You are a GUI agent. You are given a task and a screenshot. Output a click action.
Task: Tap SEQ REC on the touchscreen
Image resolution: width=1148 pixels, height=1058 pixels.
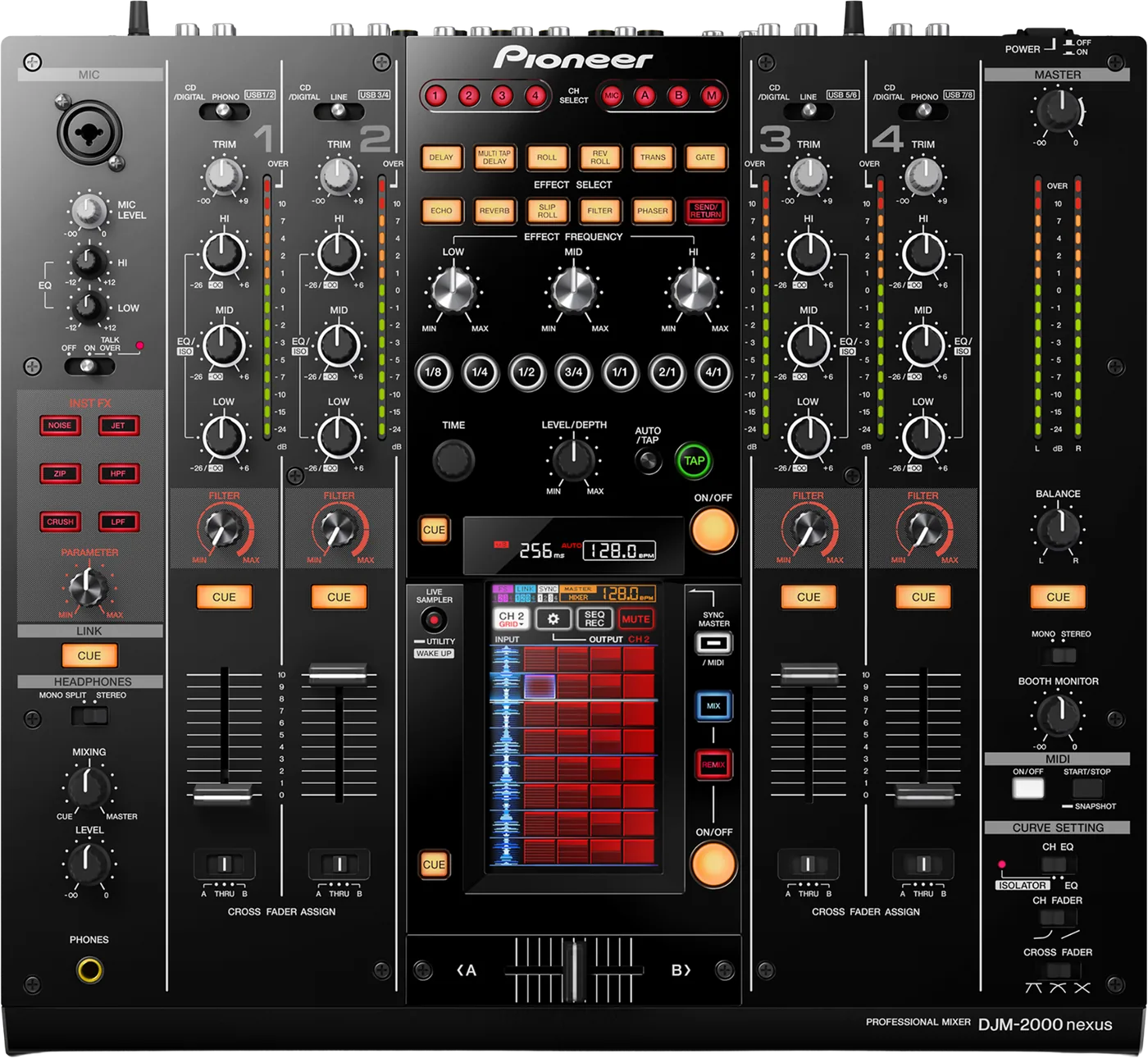point(594,619)
